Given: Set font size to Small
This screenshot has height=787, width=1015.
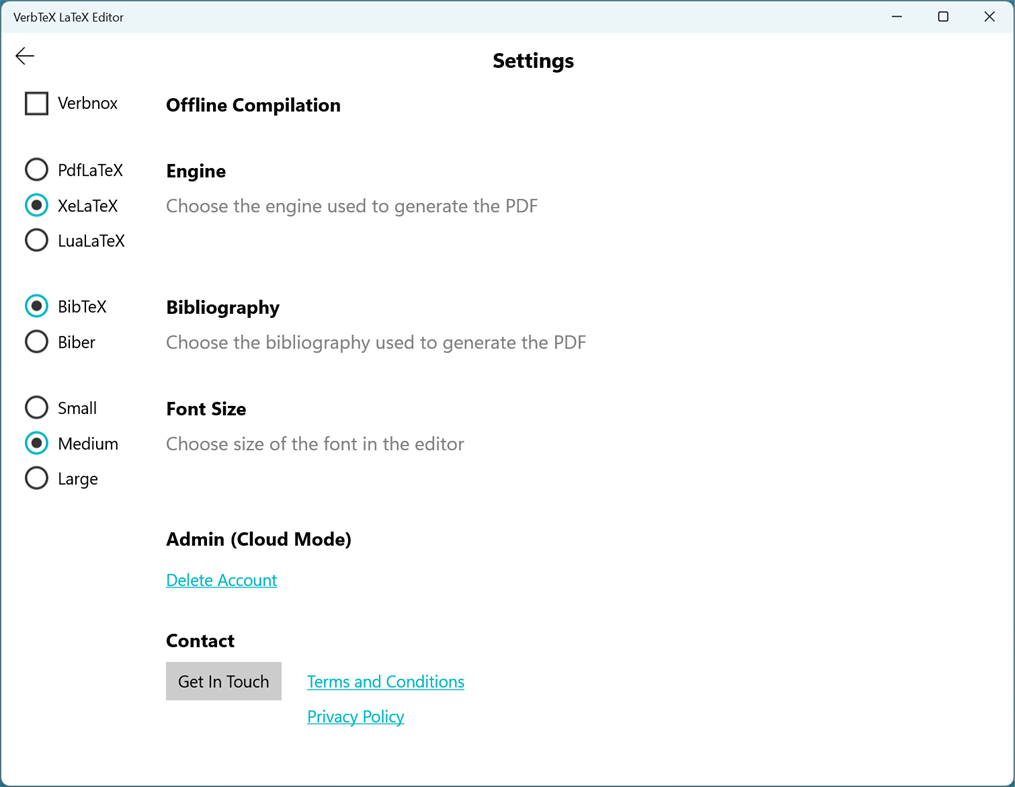Looking at the screenshot, I should 36,407.
